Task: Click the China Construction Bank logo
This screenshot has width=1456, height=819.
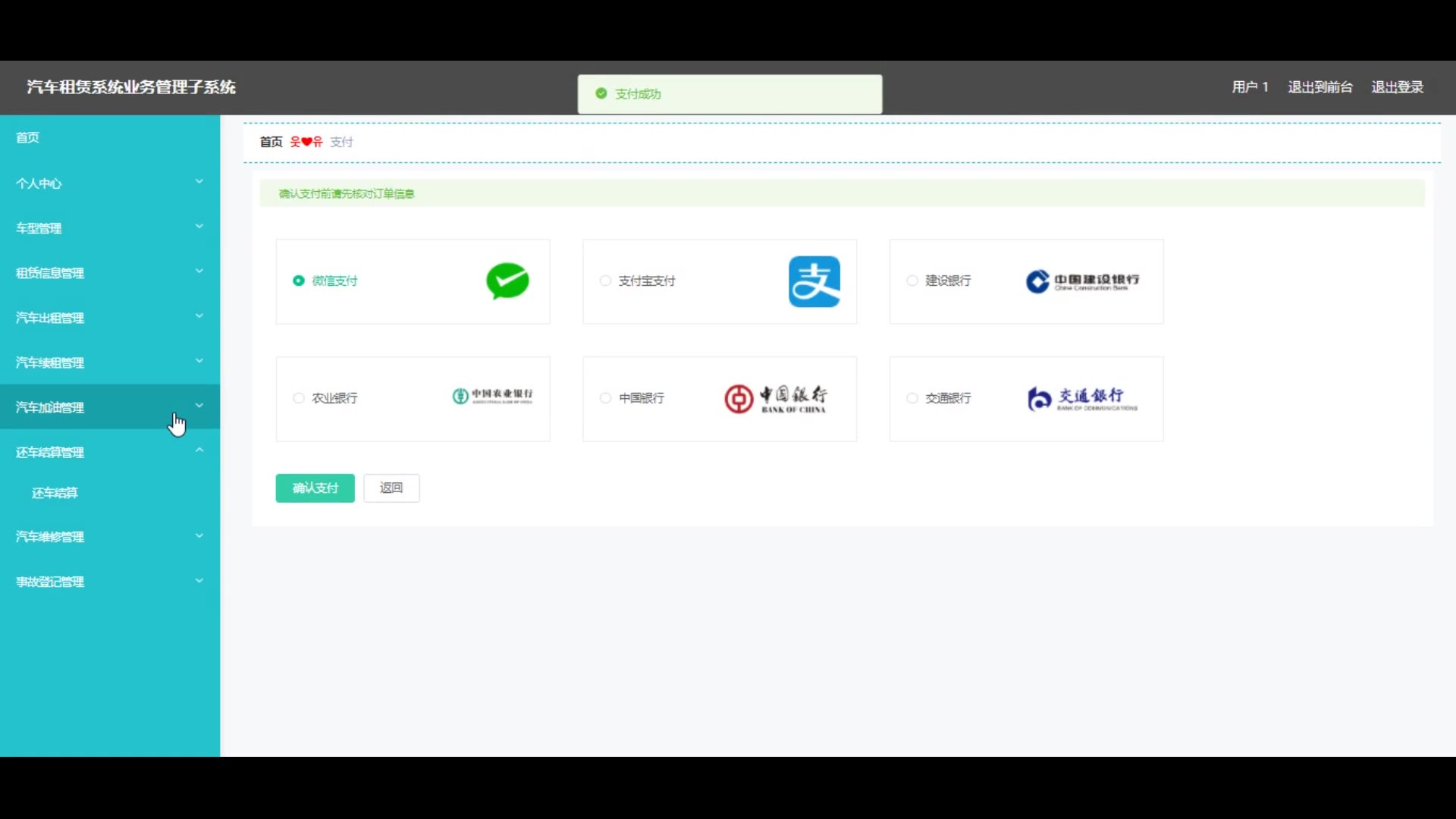Action: click(1082, 281)
